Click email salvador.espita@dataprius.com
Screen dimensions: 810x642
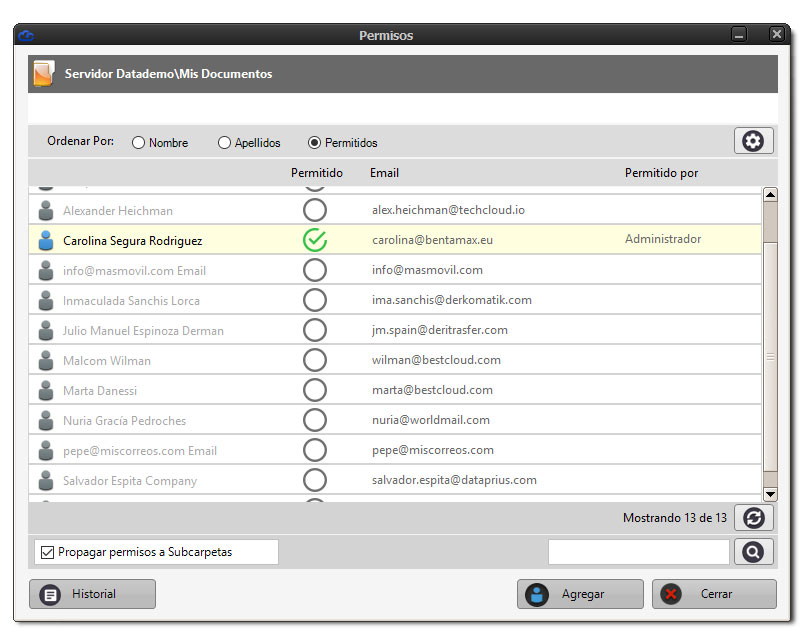(454, 480)
